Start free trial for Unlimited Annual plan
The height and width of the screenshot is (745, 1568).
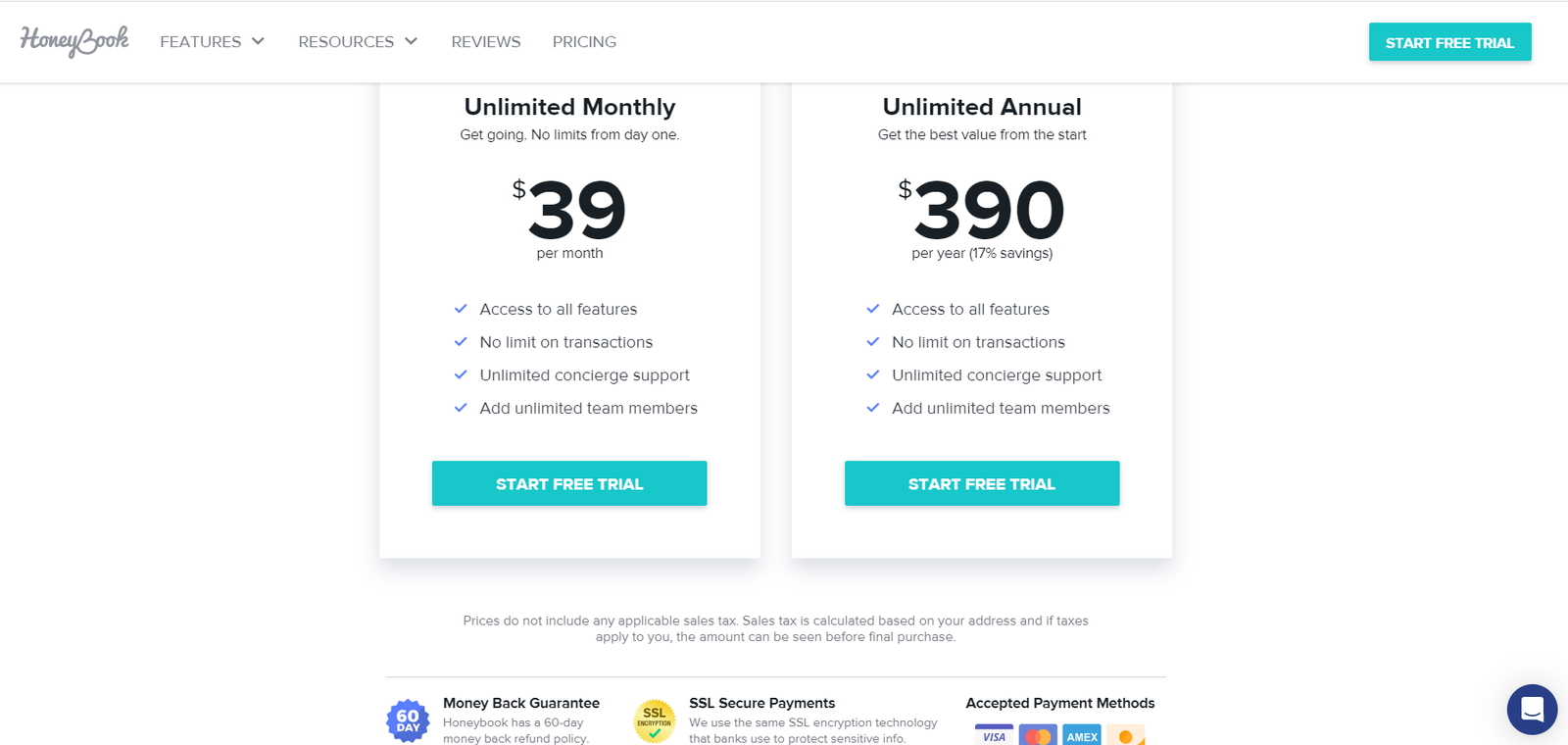point(982,483)
